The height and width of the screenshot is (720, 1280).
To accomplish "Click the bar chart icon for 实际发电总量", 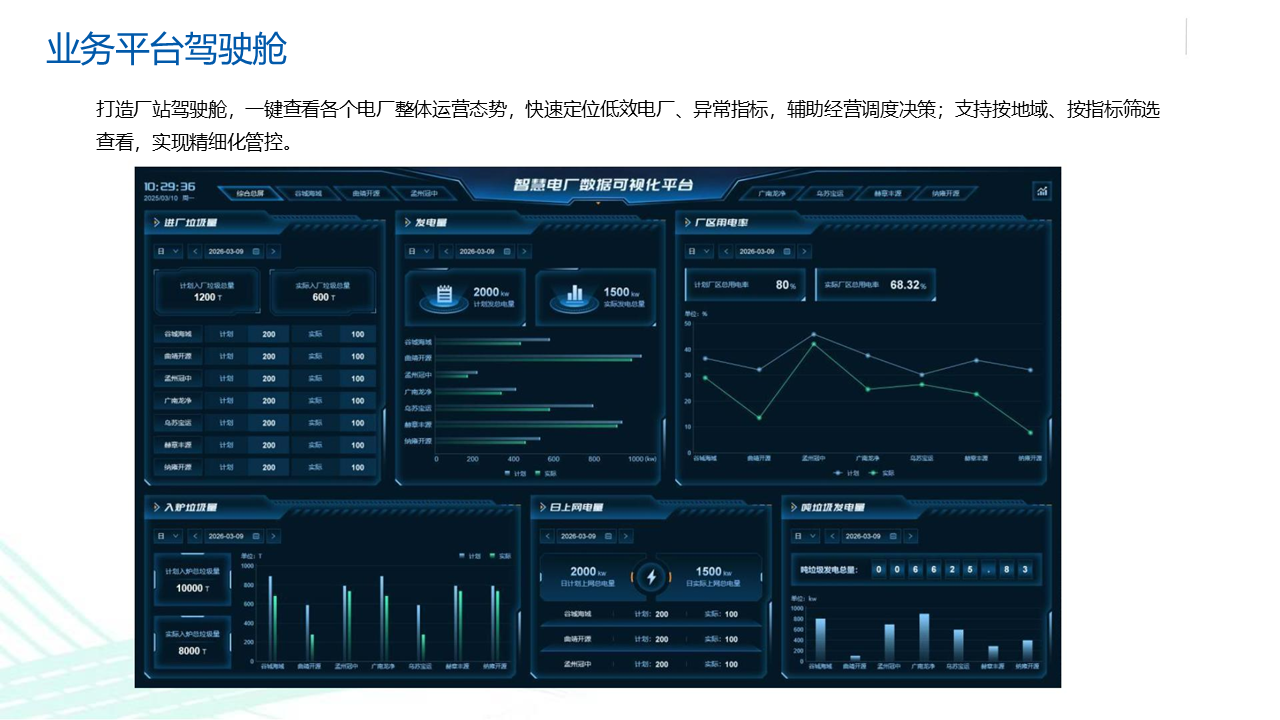I will pos(575,294).
